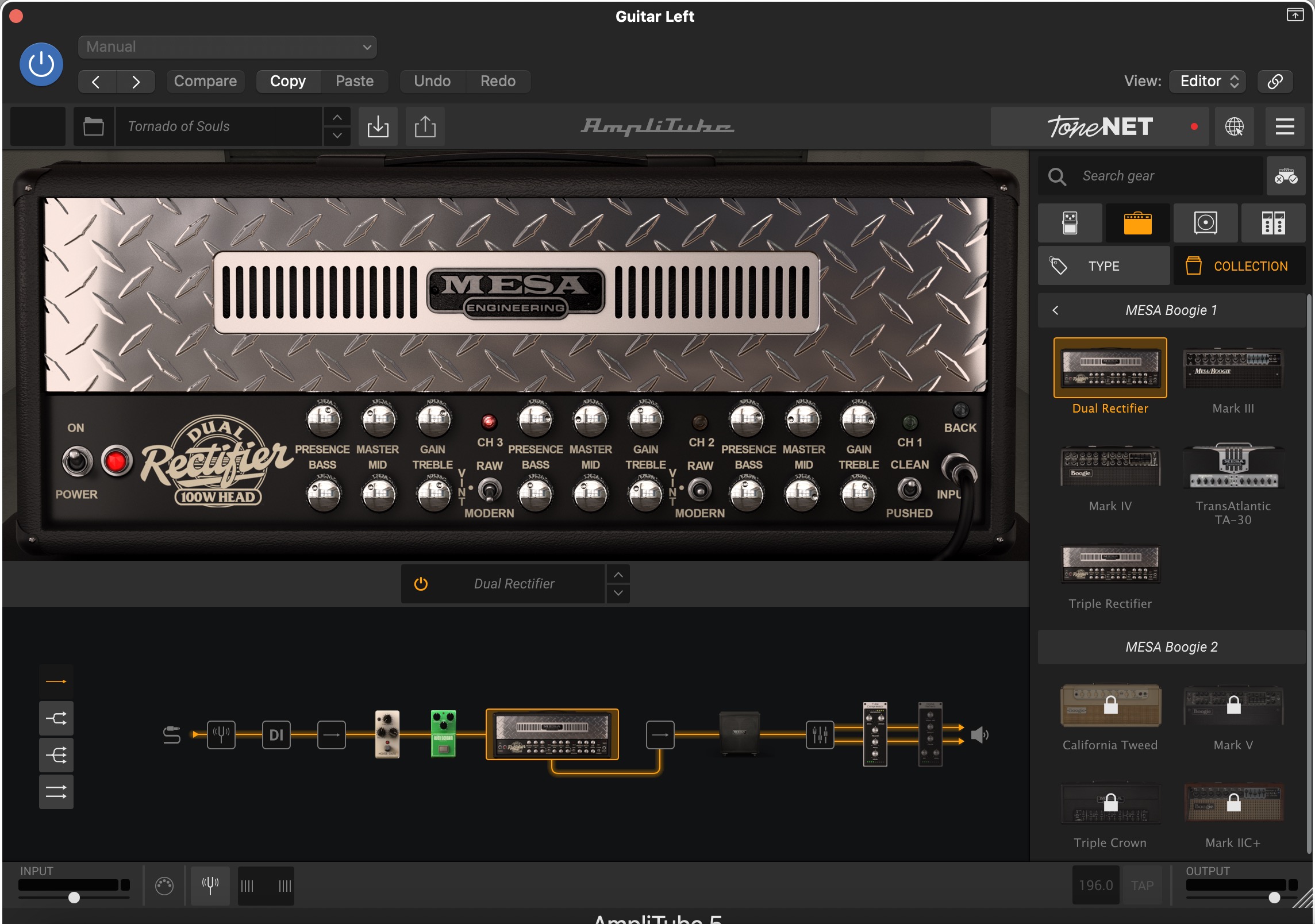Switch to the cabinet gear tab
Image resolution: width=1315 pixels, height=924 pixels.
coord(1206,223)
